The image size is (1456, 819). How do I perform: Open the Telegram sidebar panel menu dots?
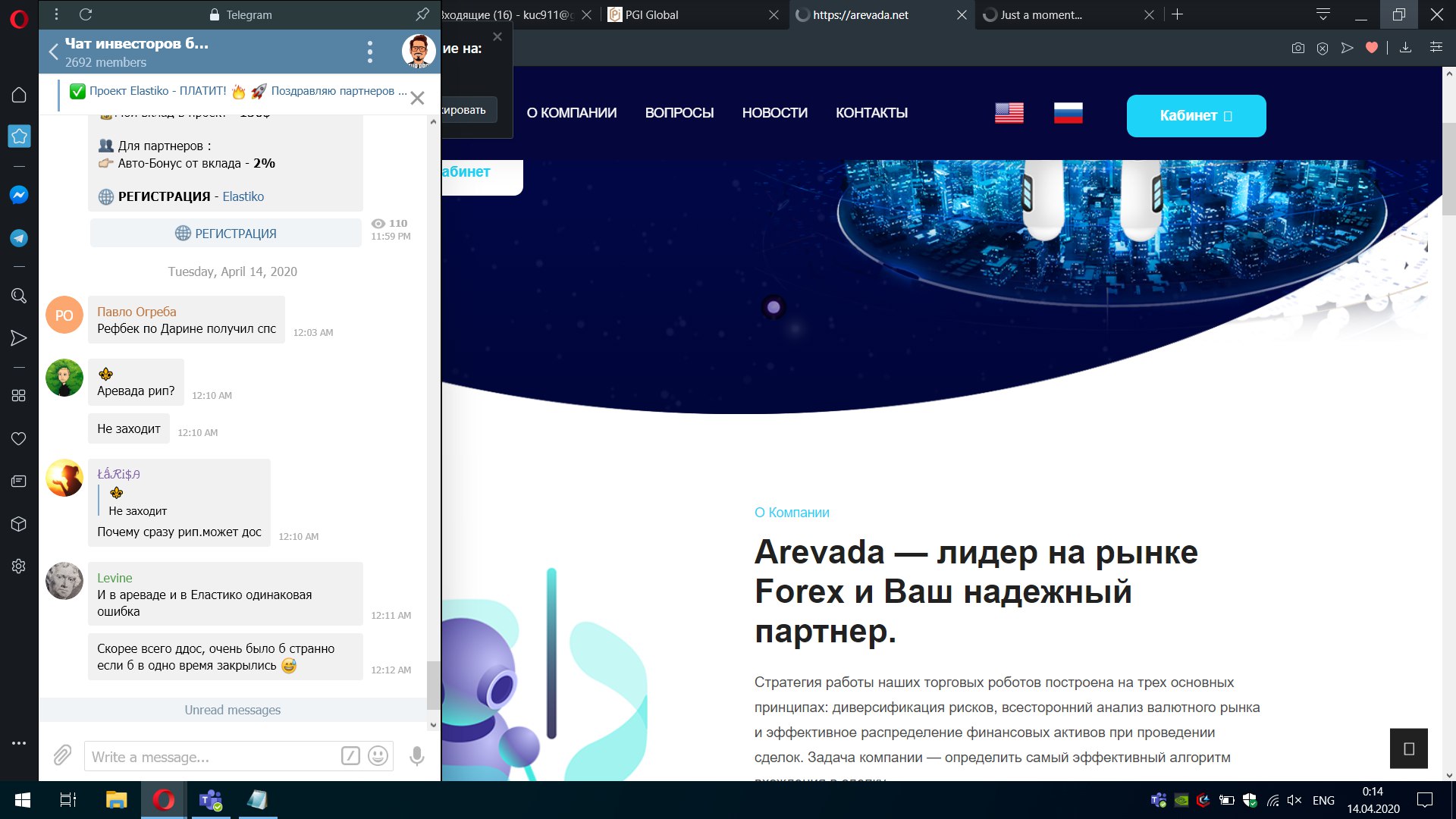pos(56,14)
